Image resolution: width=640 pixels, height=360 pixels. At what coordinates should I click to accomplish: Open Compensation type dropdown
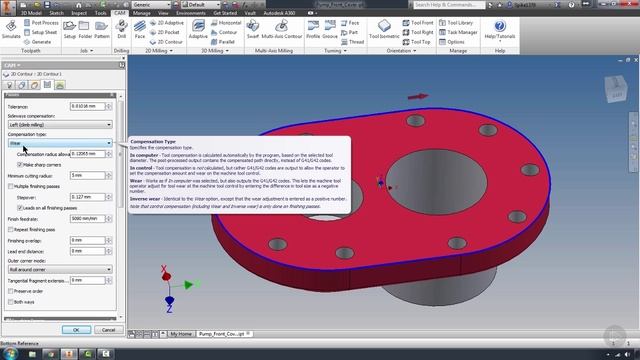coord(60,143)
